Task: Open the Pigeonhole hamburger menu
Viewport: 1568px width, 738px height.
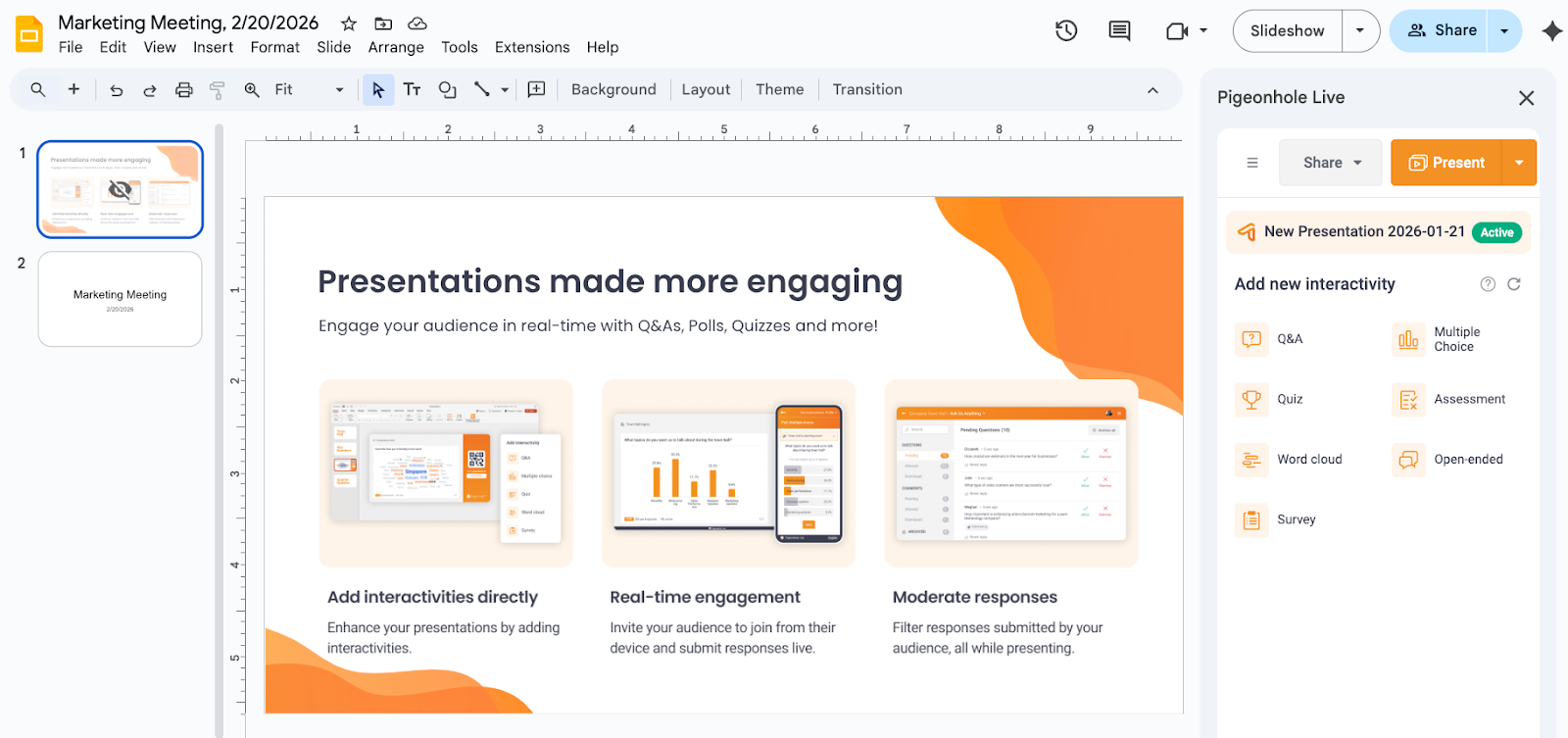Action: (1251, 163)
